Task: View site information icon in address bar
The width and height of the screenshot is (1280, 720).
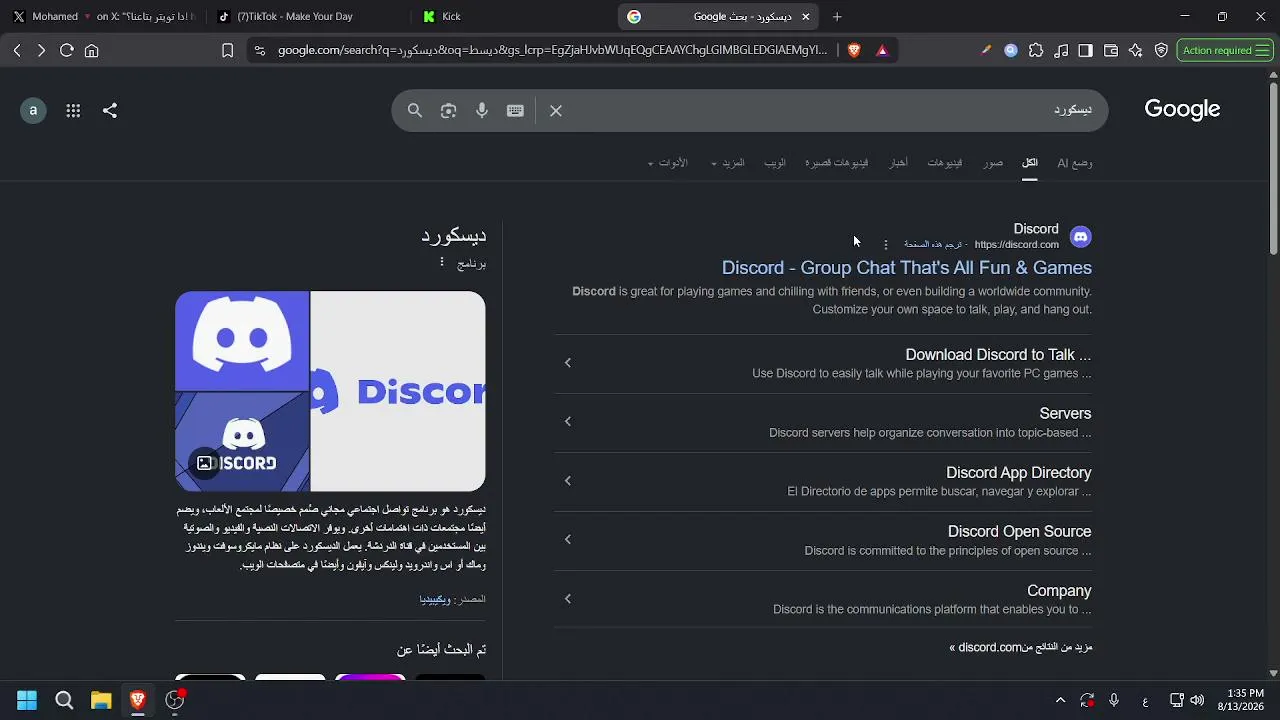Action: pyautogui.click(x=260, y=51)
